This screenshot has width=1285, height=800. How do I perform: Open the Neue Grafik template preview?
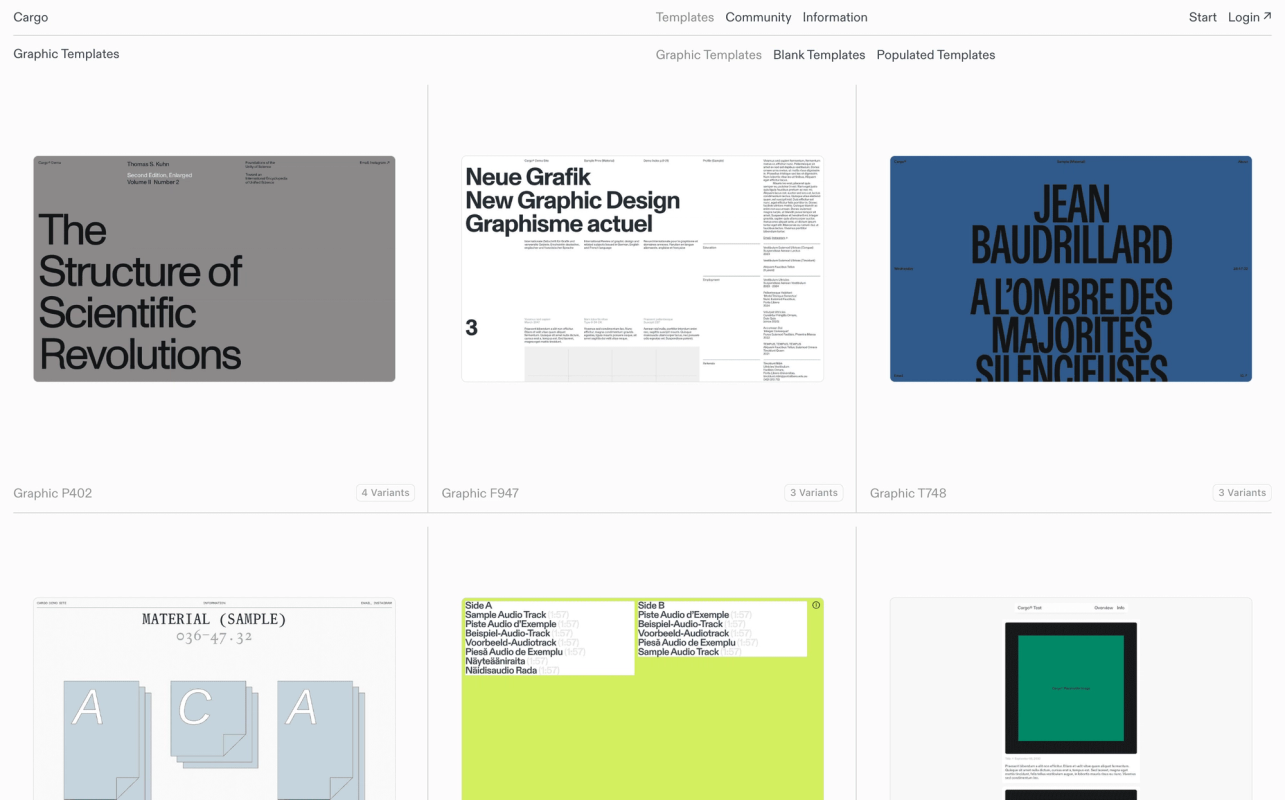click(642, 269)
